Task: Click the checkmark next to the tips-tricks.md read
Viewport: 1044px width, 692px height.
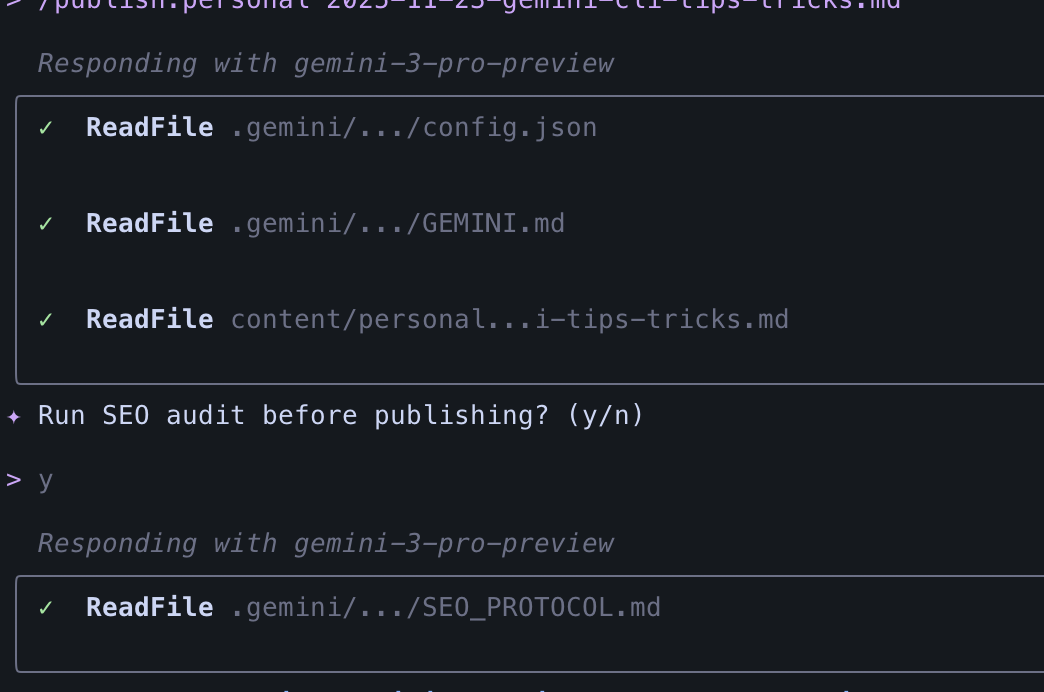Action: (x=45, y=319)
